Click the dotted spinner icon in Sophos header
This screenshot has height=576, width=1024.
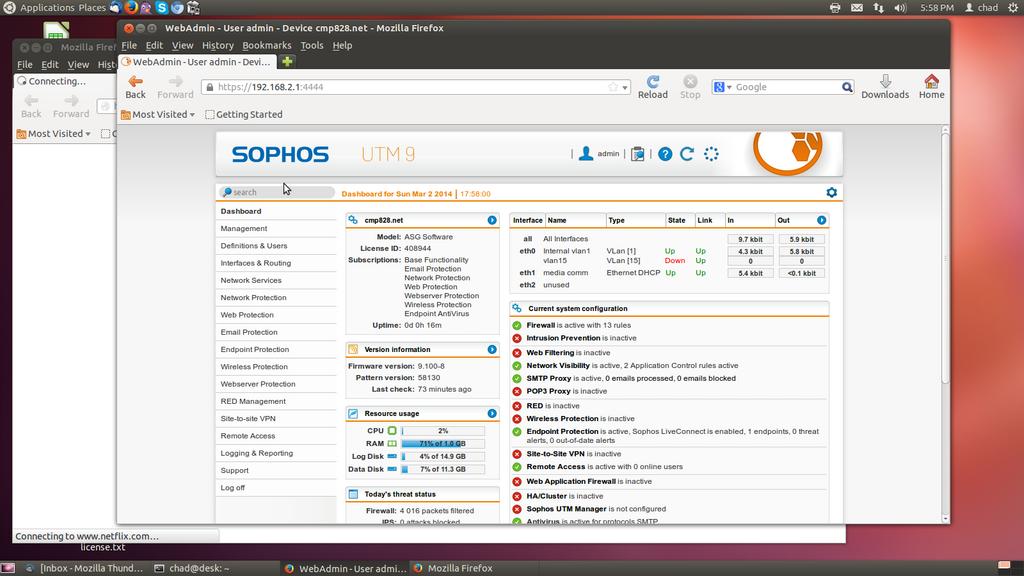711,154
